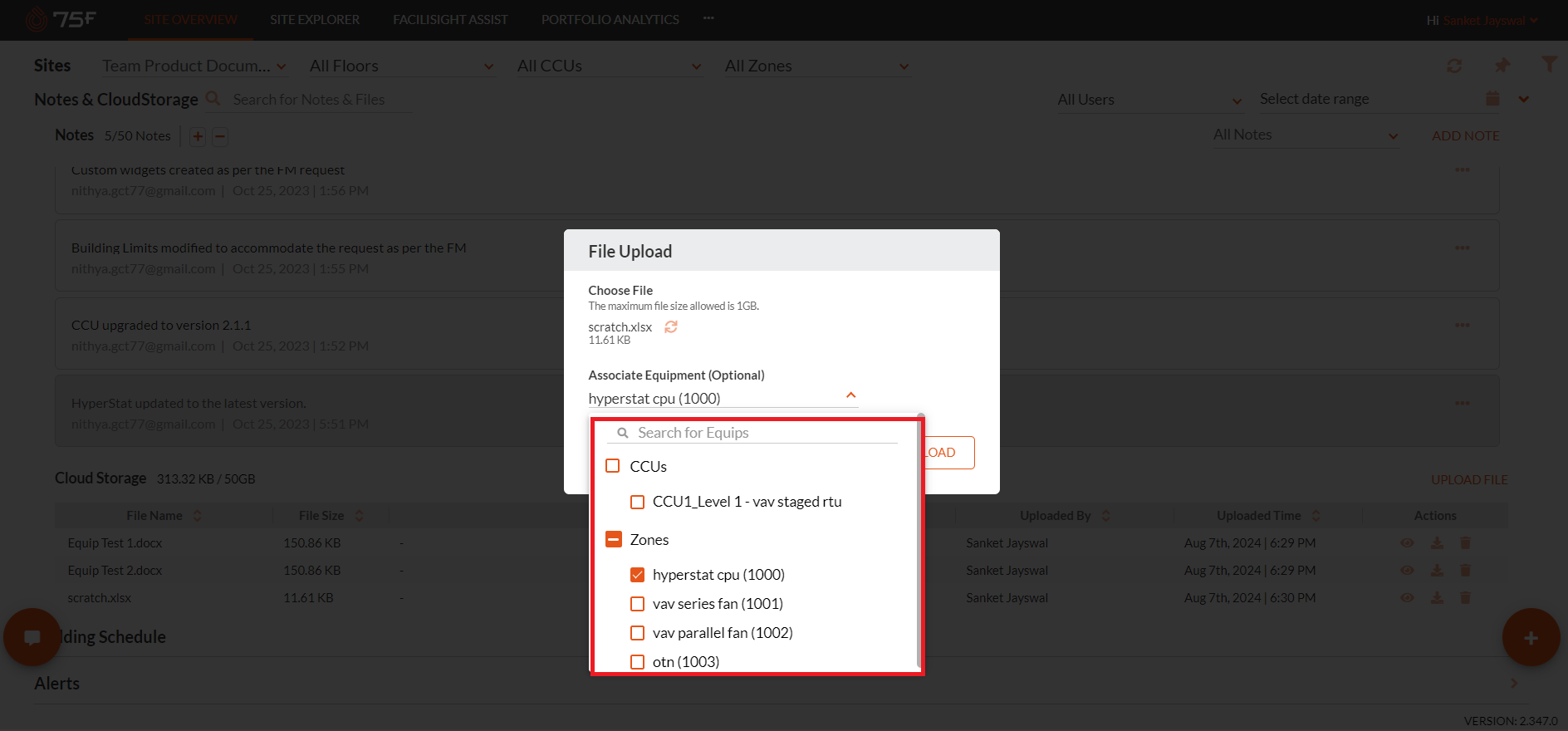Replace the scratch.xlsx file using the refresh icon
This screenshot has height=731, width=1568.
[x=671, y=326]
